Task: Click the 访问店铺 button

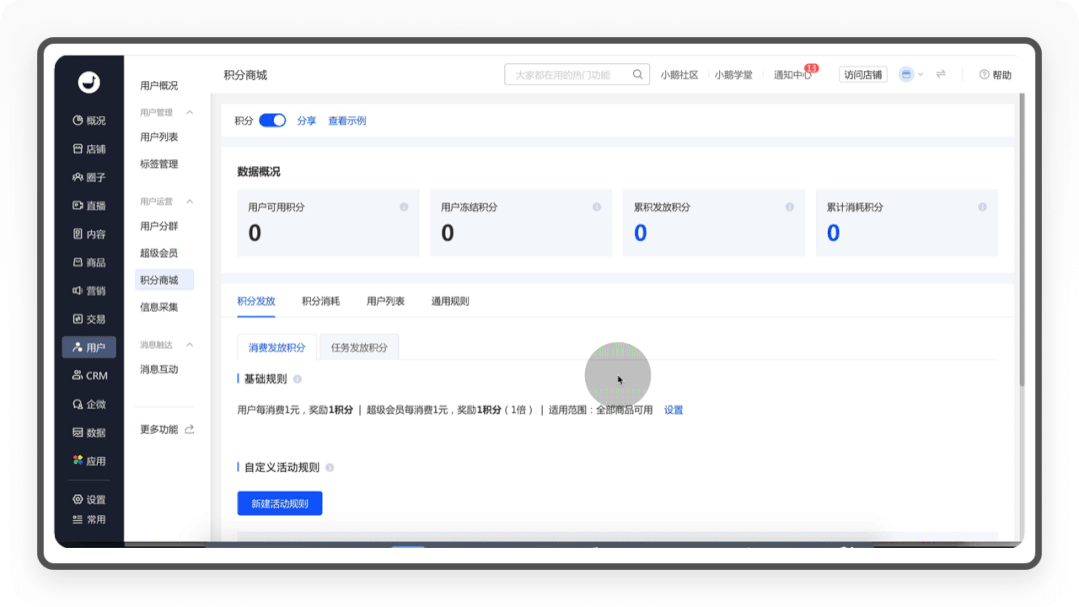Action: coord(863,74)
